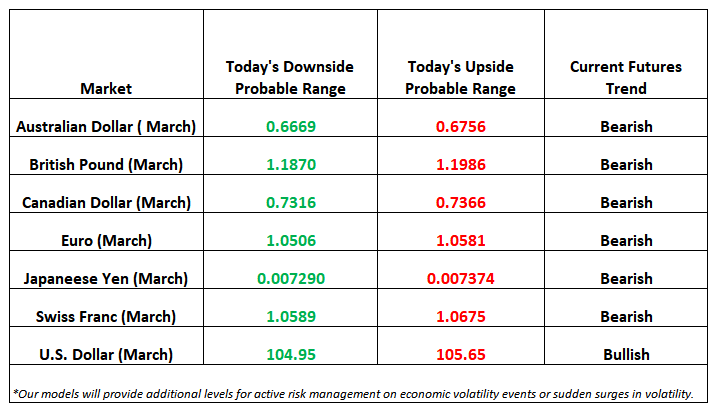
Task: Click the Current Futures Trend header
Action: (626, 77)
